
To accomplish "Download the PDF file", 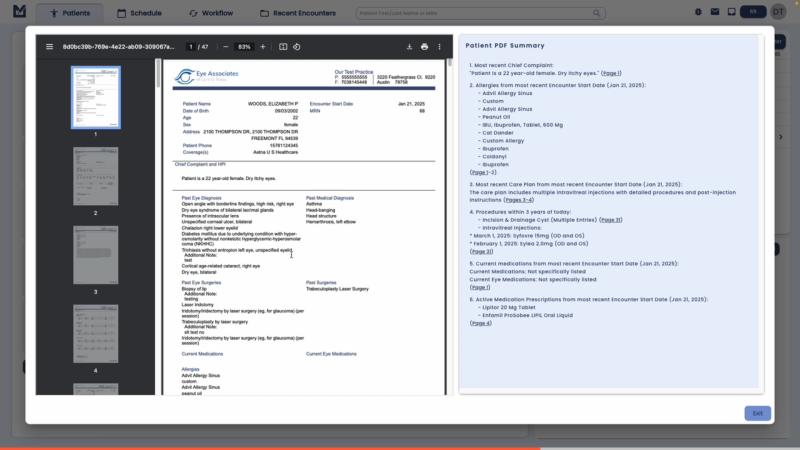I will (x=409, y=46).
